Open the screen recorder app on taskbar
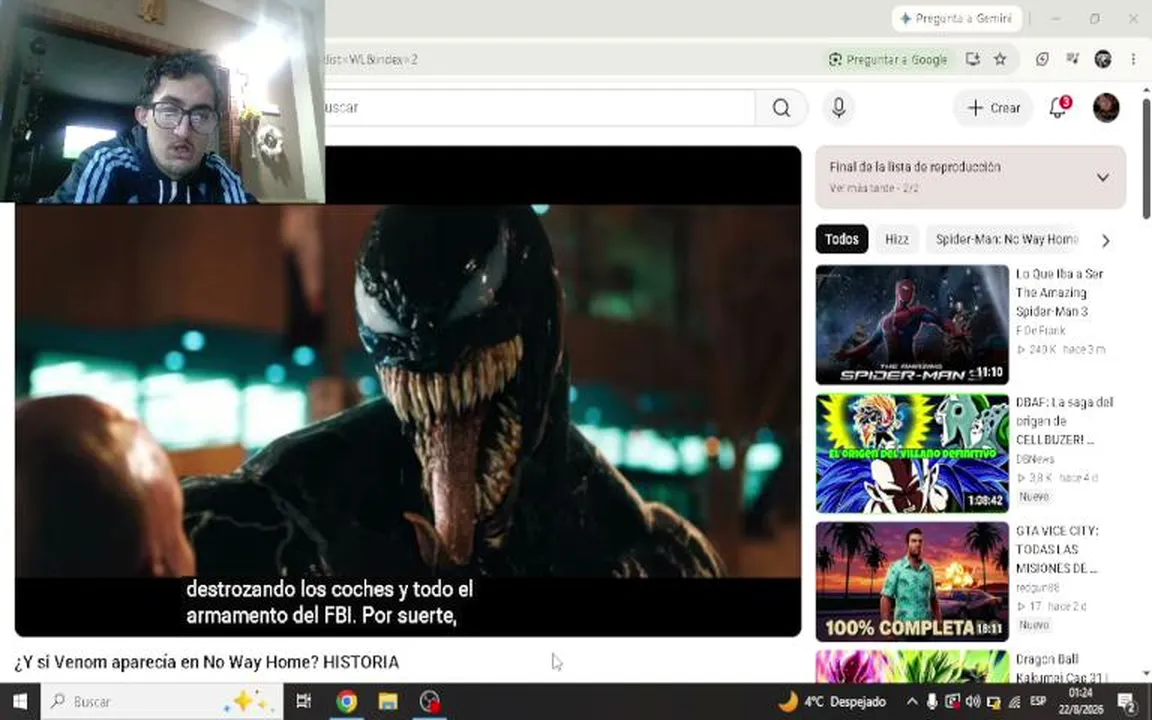 (x=430, y=702)
